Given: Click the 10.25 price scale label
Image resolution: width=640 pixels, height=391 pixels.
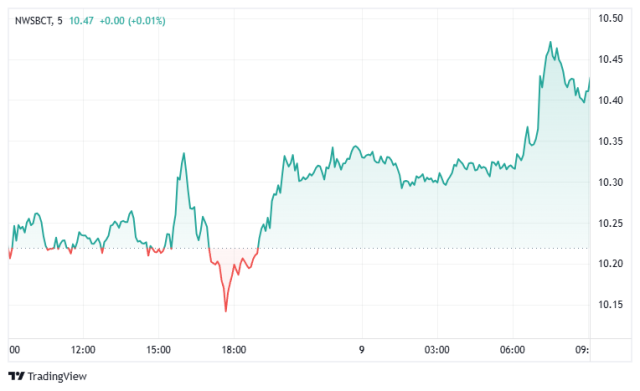Looking at the screenshot, I should (x=611, y=223).
